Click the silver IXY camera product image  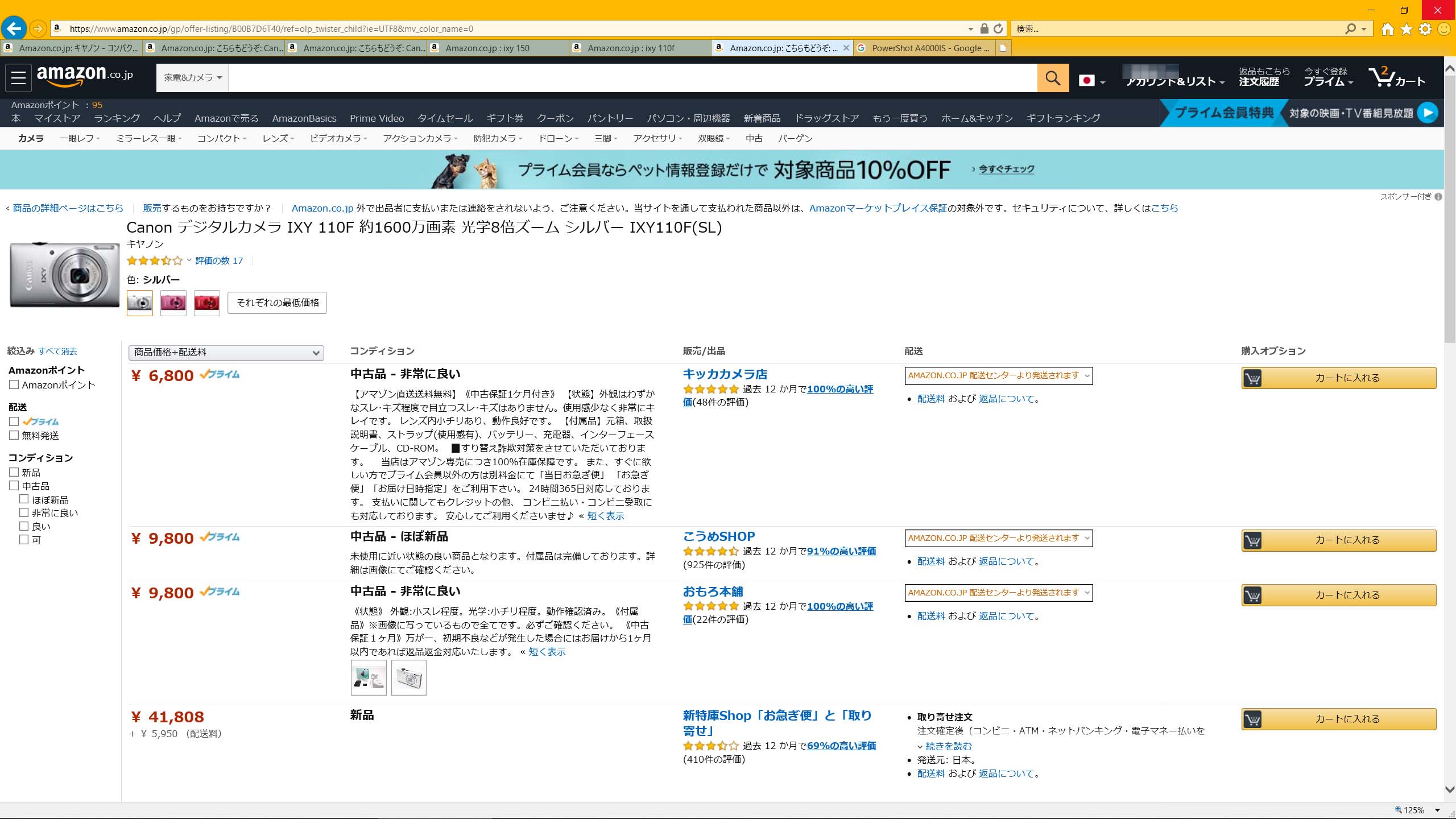(65, 275)
